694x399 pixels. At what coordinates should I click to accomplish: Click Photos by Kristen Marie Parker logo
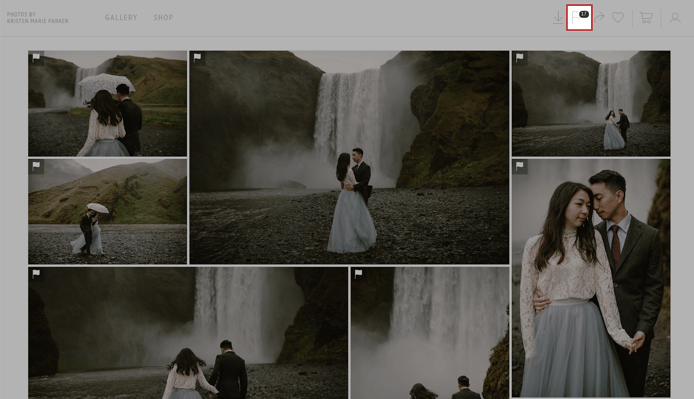coord(38,18)
